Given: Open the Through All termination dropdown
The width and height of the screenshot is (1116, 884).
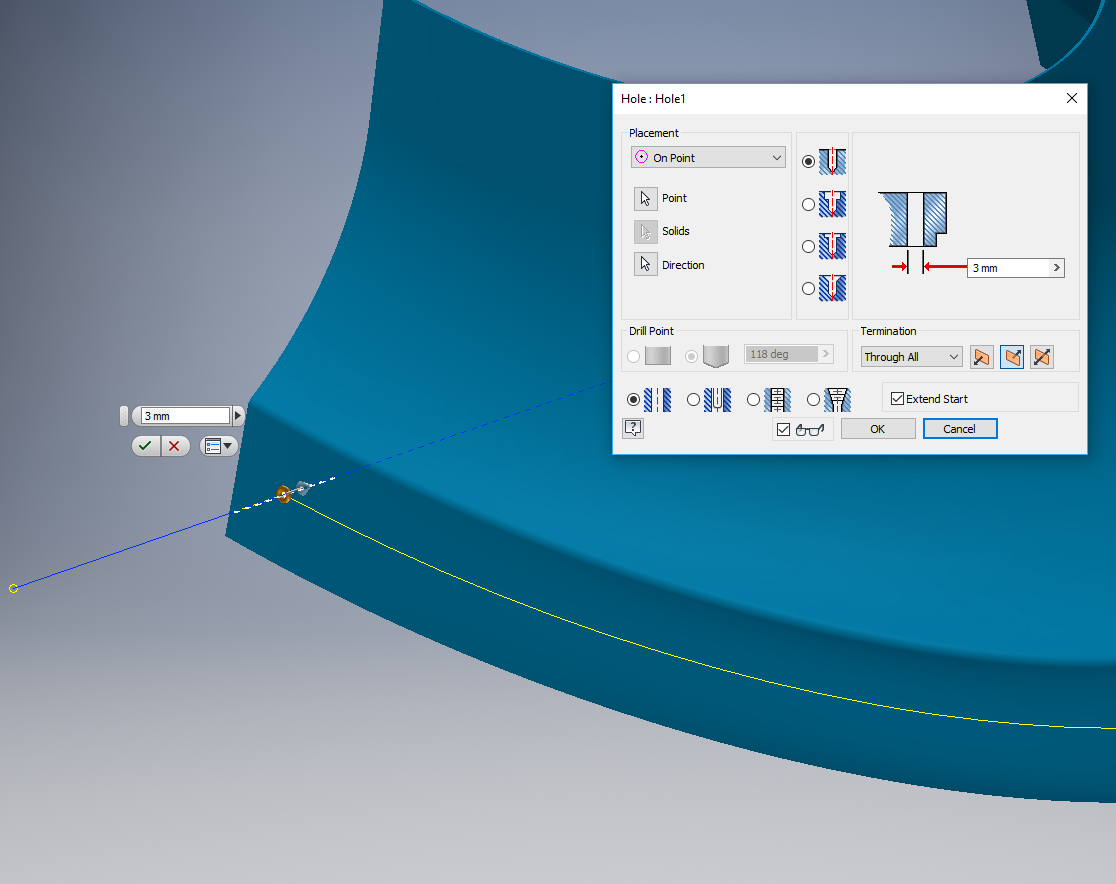Looking at the screenshot, I should (x=911, y=357).
